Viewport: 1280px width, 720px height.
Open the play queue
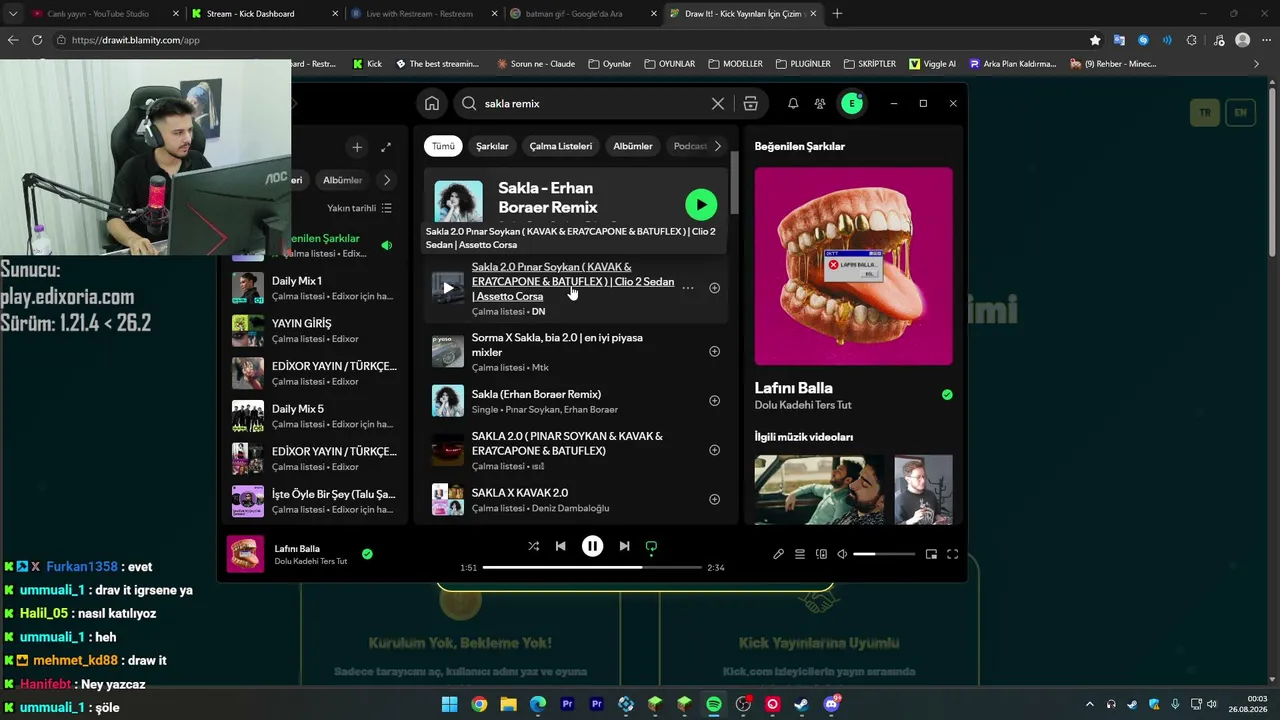800,554
